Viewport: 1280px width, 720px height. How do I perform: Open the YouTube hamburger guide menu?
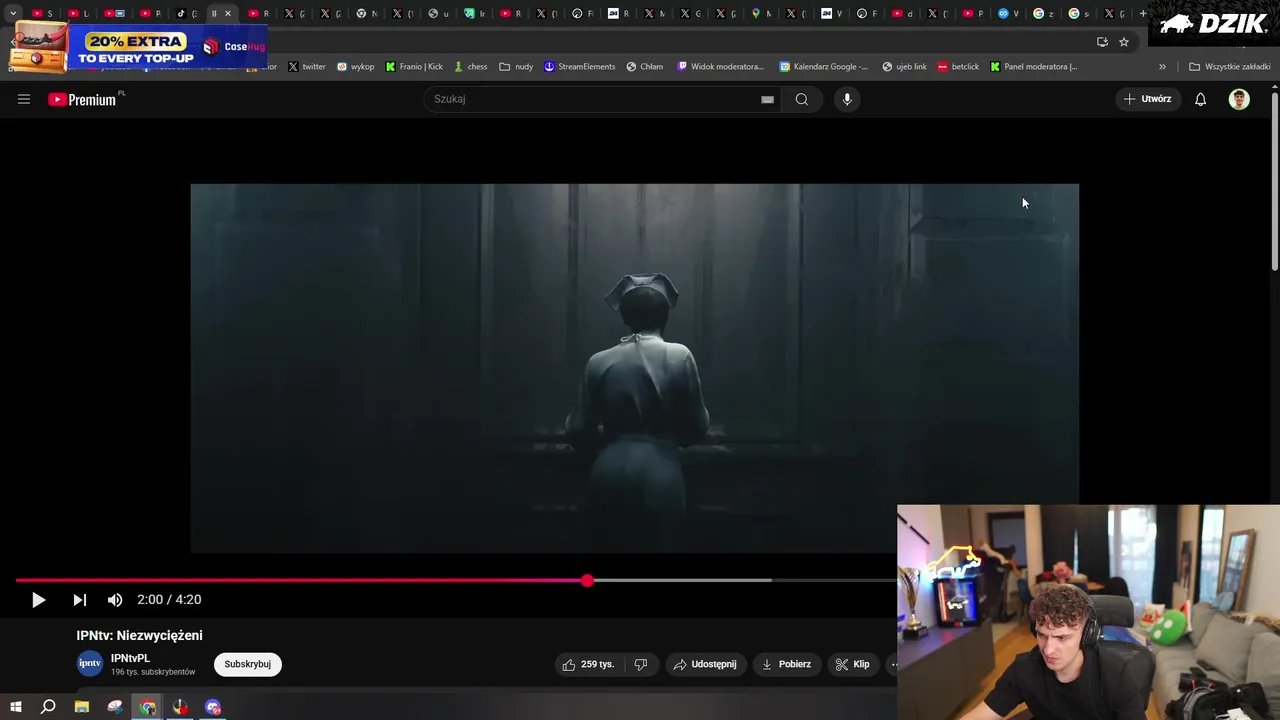(x=24, y=99)
